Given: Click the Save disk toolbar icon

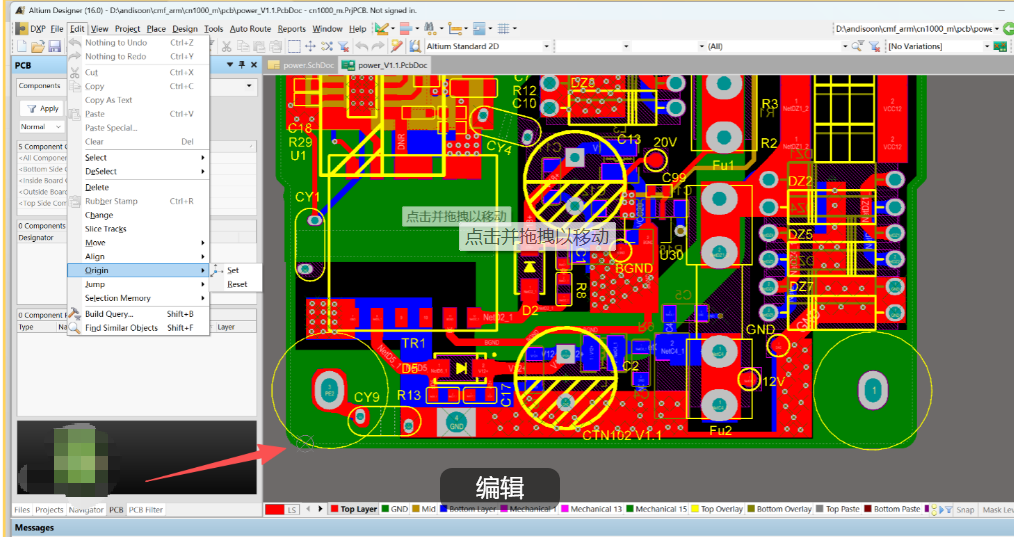Looking at the screenshot, I should [x=54, y=46].
